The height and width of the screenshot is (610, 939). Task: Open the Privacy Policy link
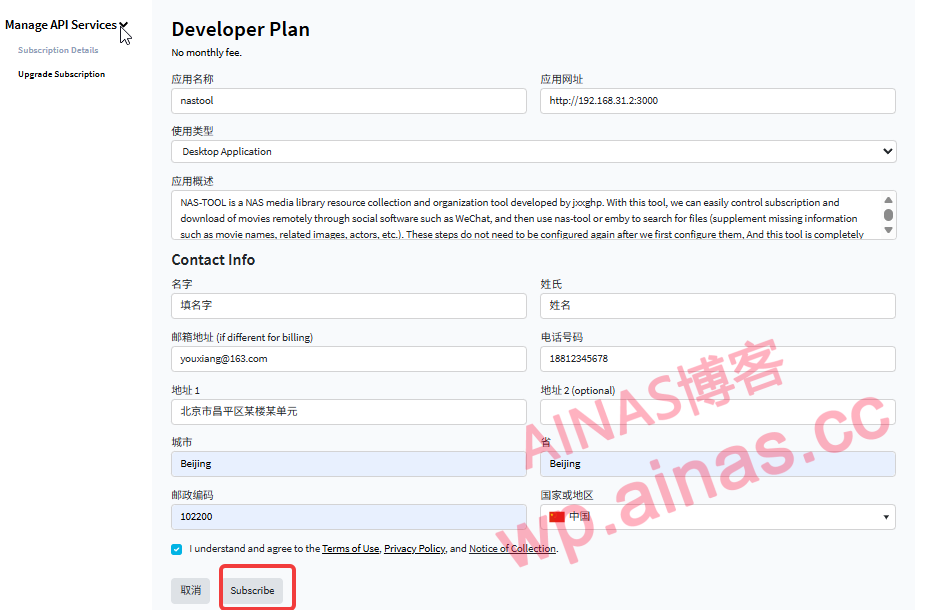414,548
